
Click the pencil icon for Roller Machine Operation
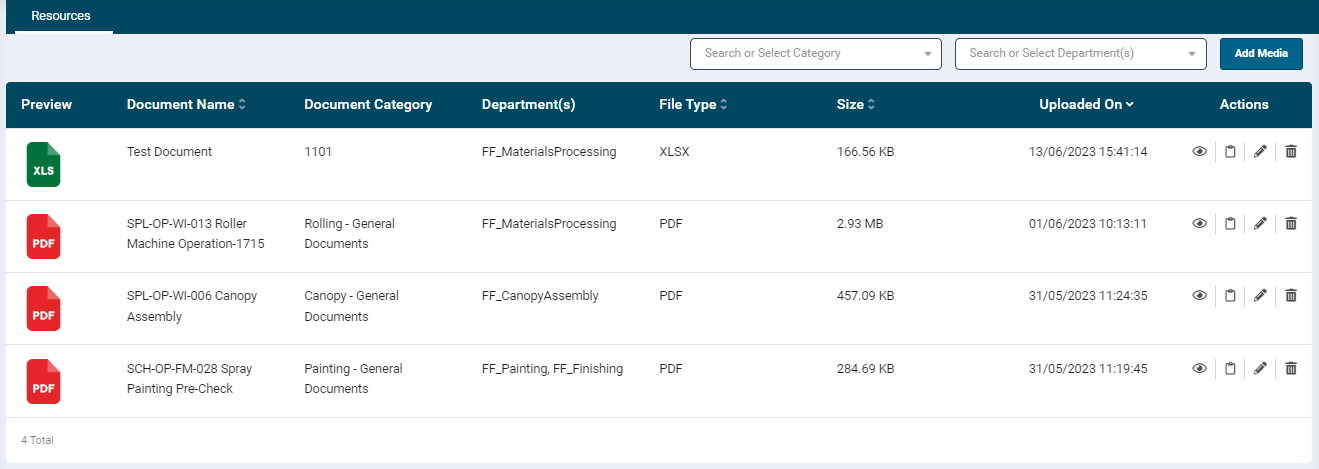click(1260, 224)
